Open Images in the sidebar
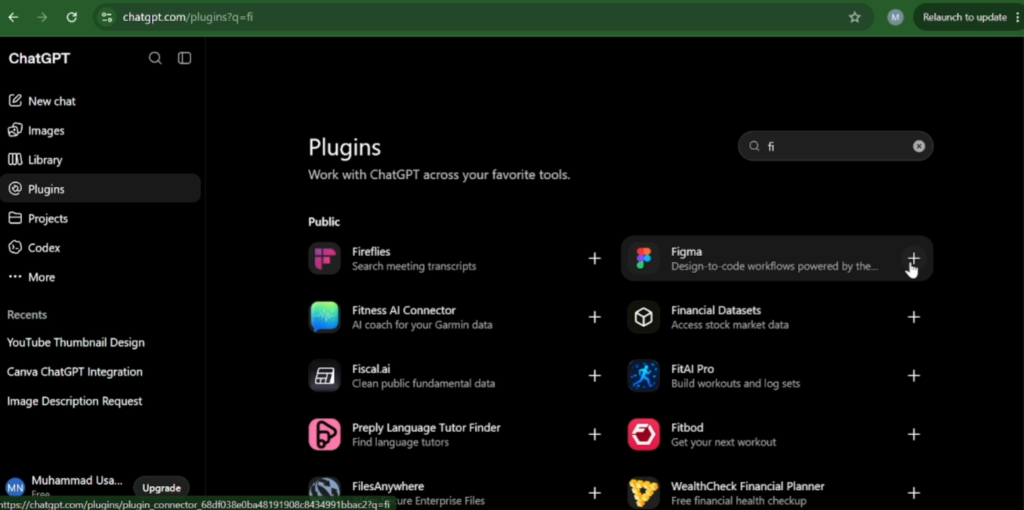The width and height of the screenshot is (1024, 510). click(101, 131)
